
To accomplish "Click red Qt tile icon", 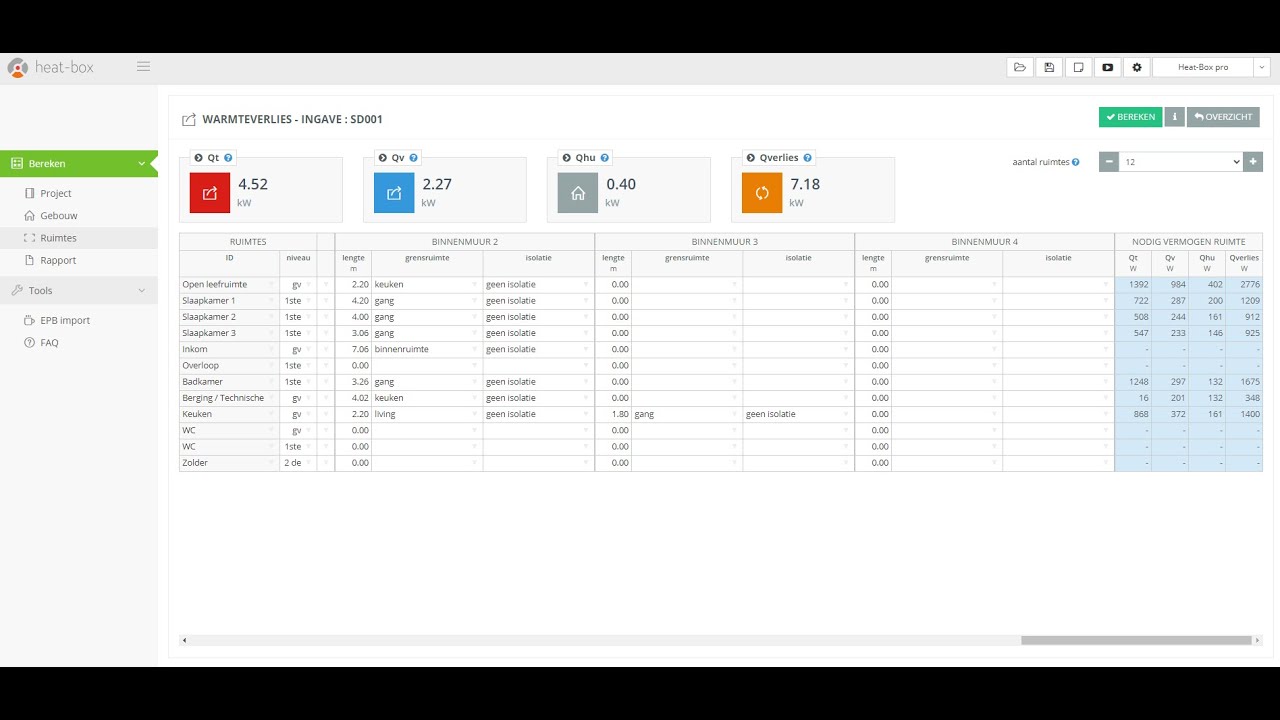I will [x=210, y=193].
